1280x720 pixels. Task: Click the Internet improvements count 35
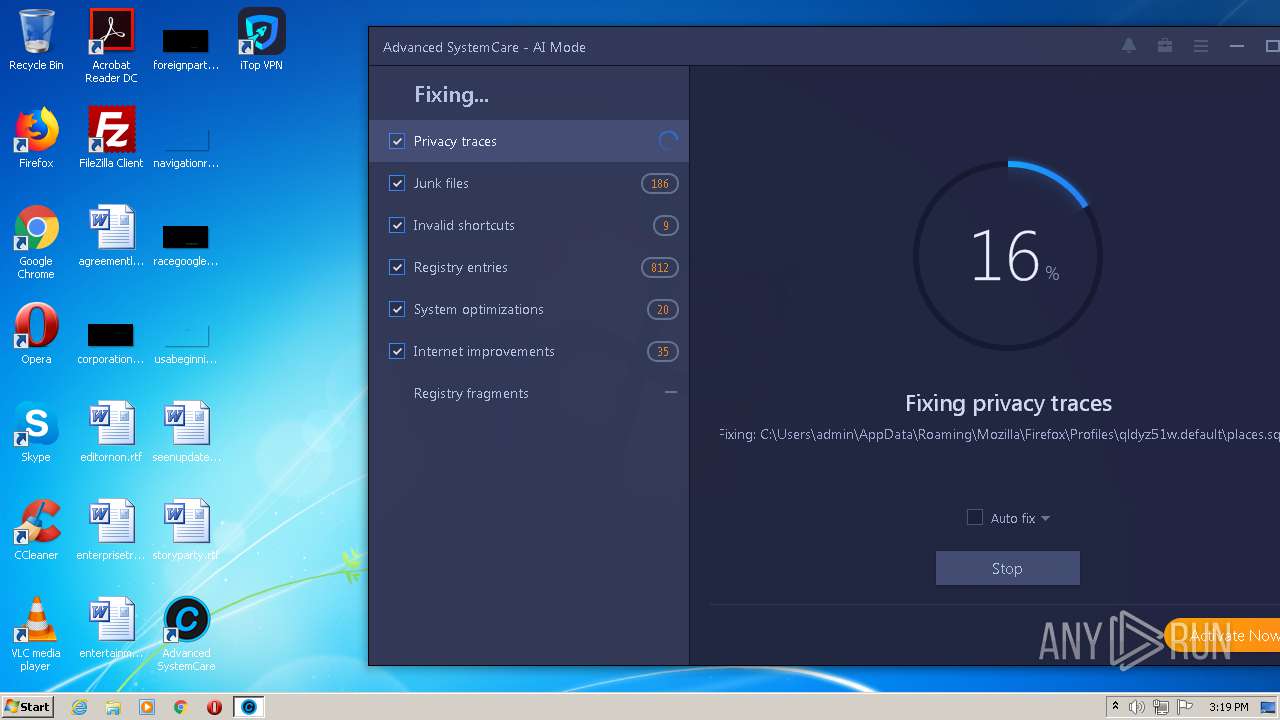coord(663,352)
